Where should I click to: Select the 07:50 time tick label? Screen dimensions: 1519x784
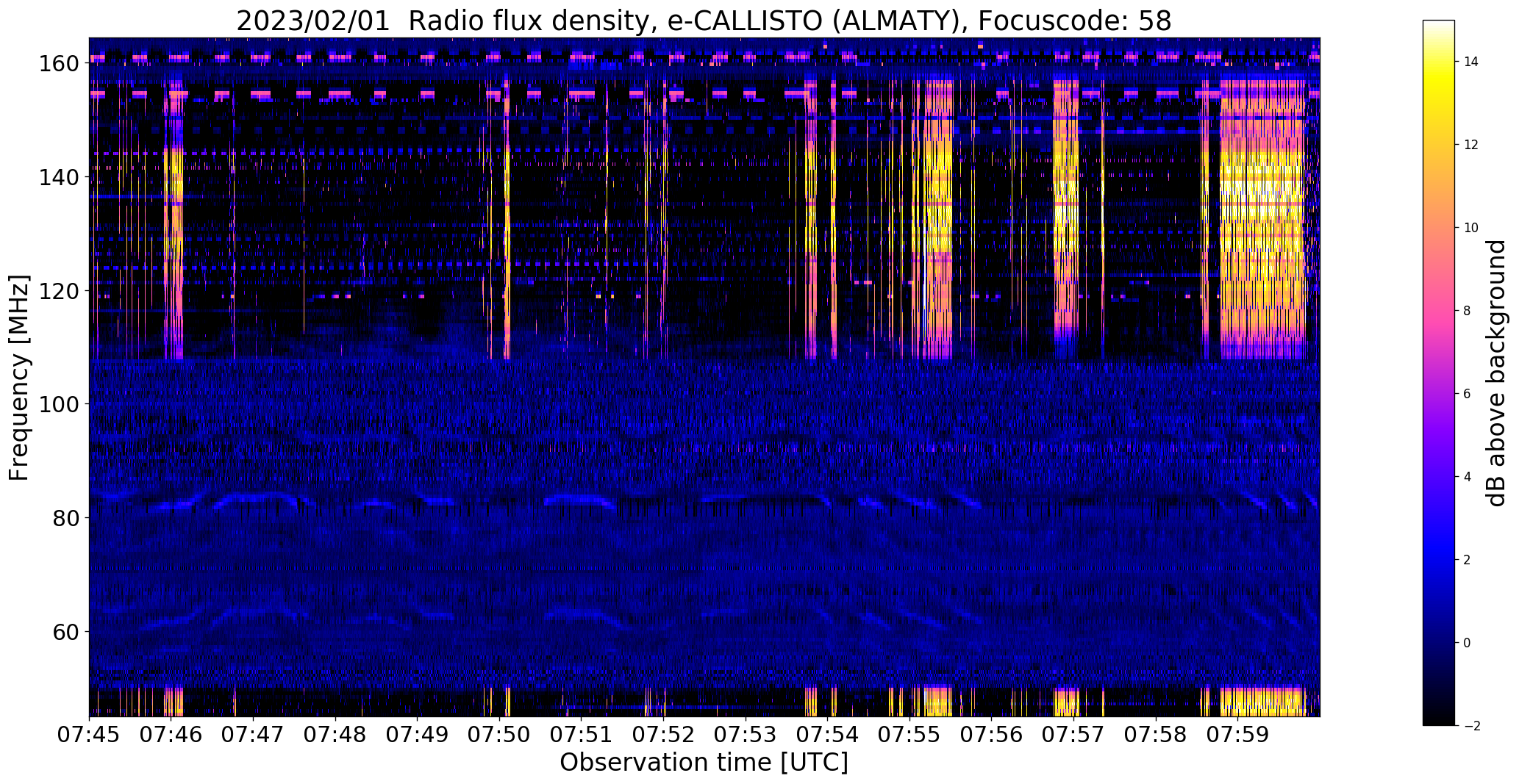[x=499, y=734]
